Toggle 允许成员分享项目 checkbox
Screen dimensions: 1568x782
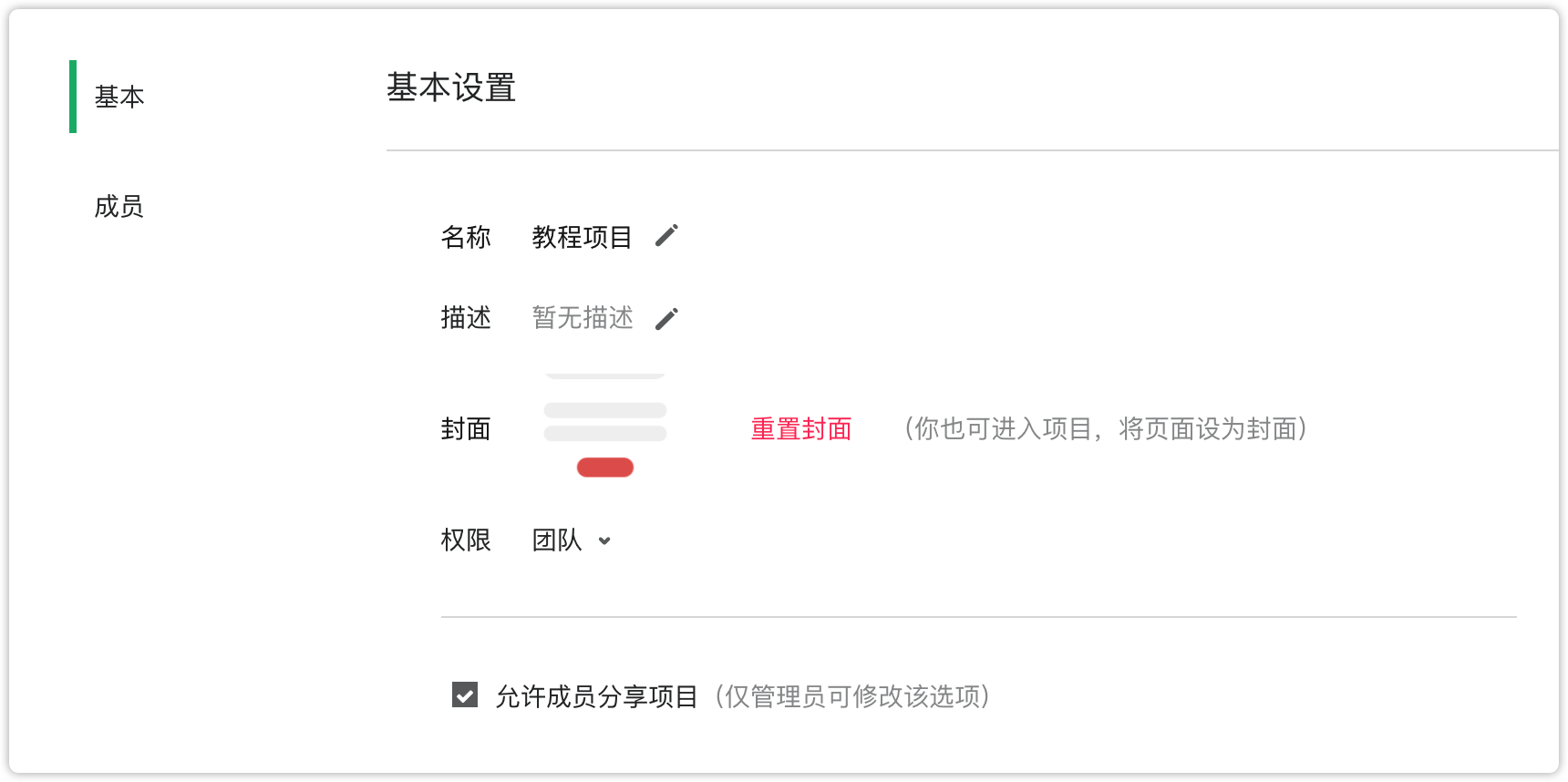[x=465, y=695]
